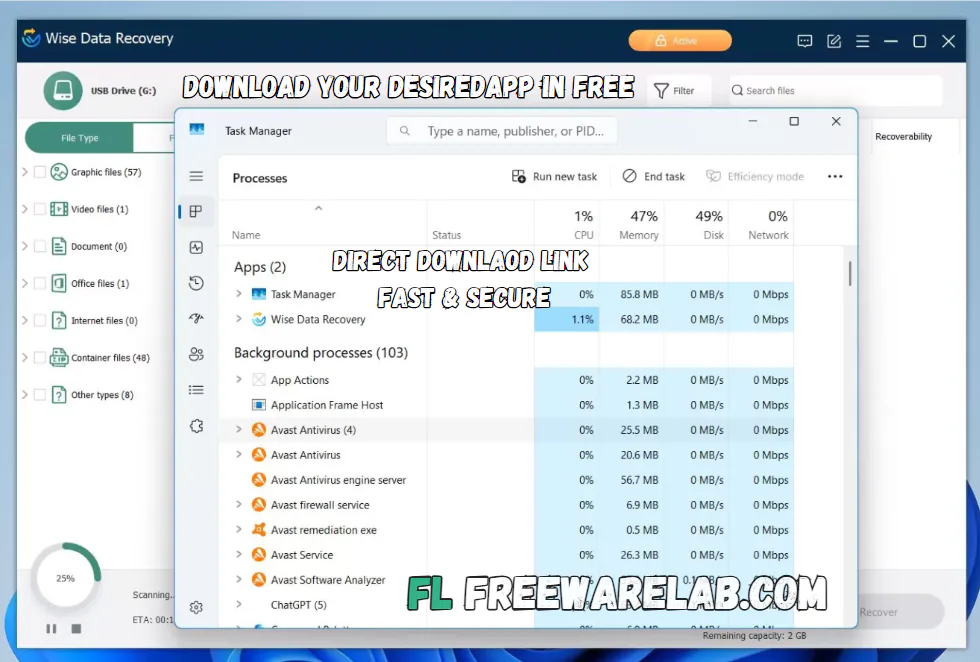The image size is (980, 662).
Task: Click Task Manager search field
Action: click(x=502, y=131)
